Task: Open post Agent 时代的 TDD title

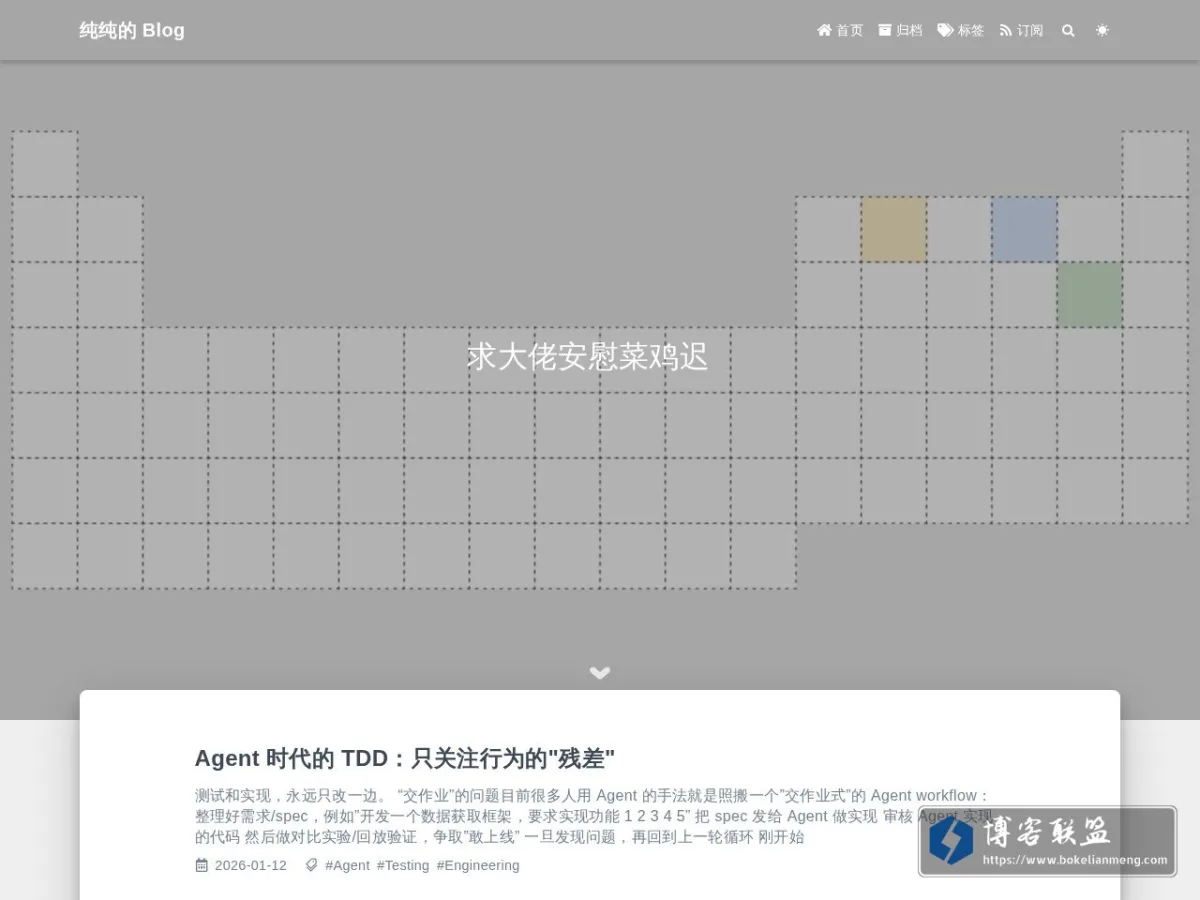Action: pos(405,758)
